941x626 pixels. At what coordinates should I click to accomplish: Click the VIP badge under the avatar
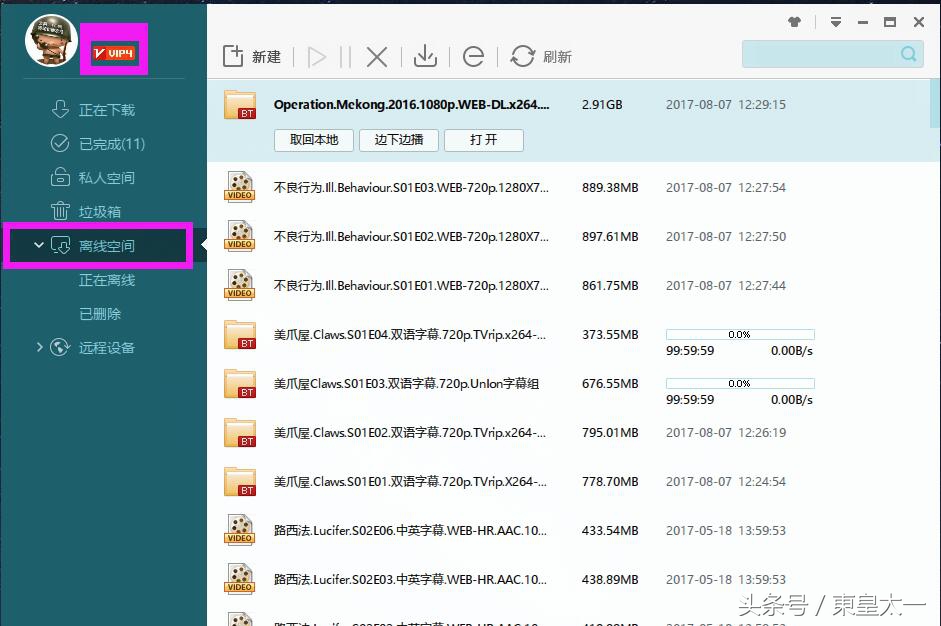(113, 49)
